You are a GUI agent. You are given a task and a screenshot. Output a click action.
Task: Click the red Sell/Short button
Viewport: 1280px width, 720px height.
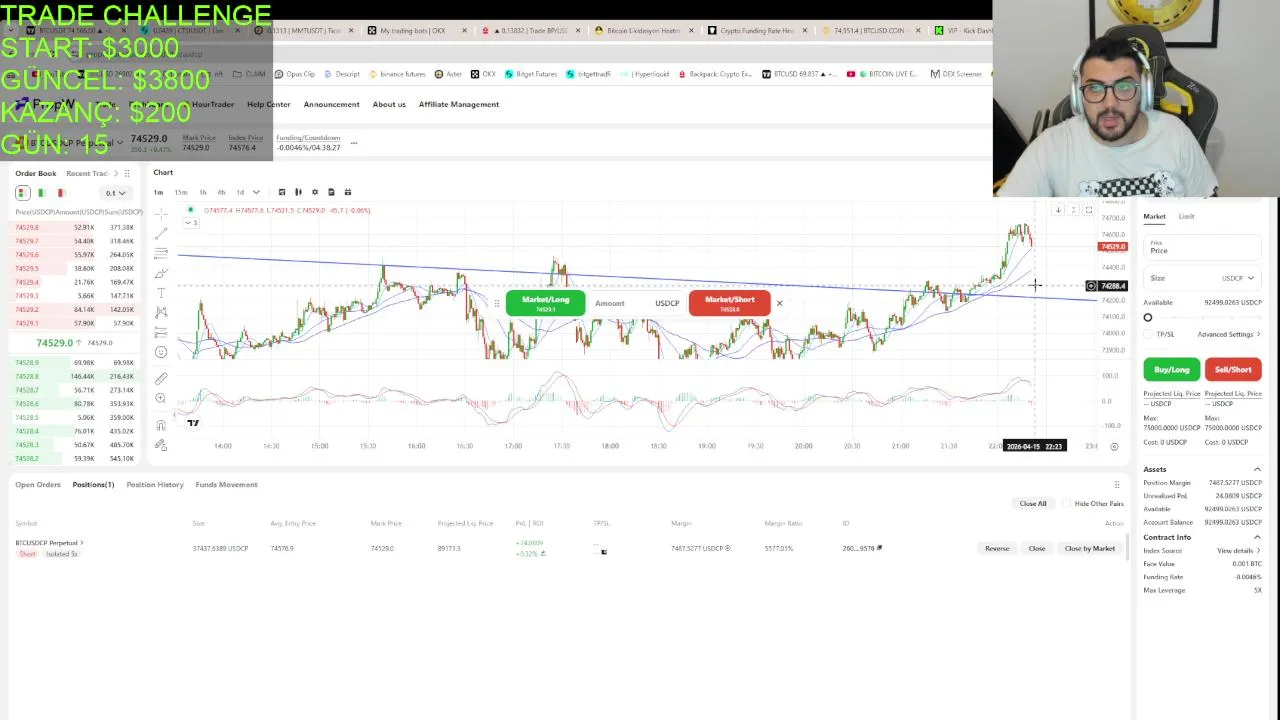tap(1233, 370)
